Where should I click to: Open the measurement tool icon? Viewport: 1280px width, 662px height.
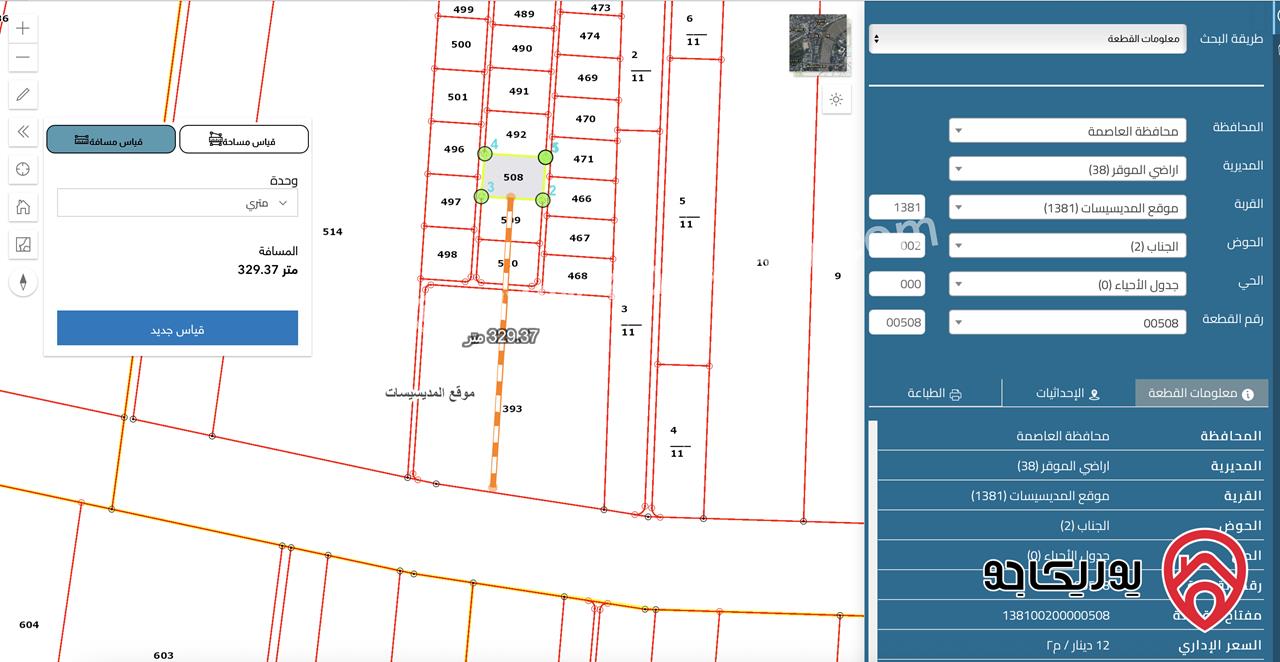(x=23, y=244)
